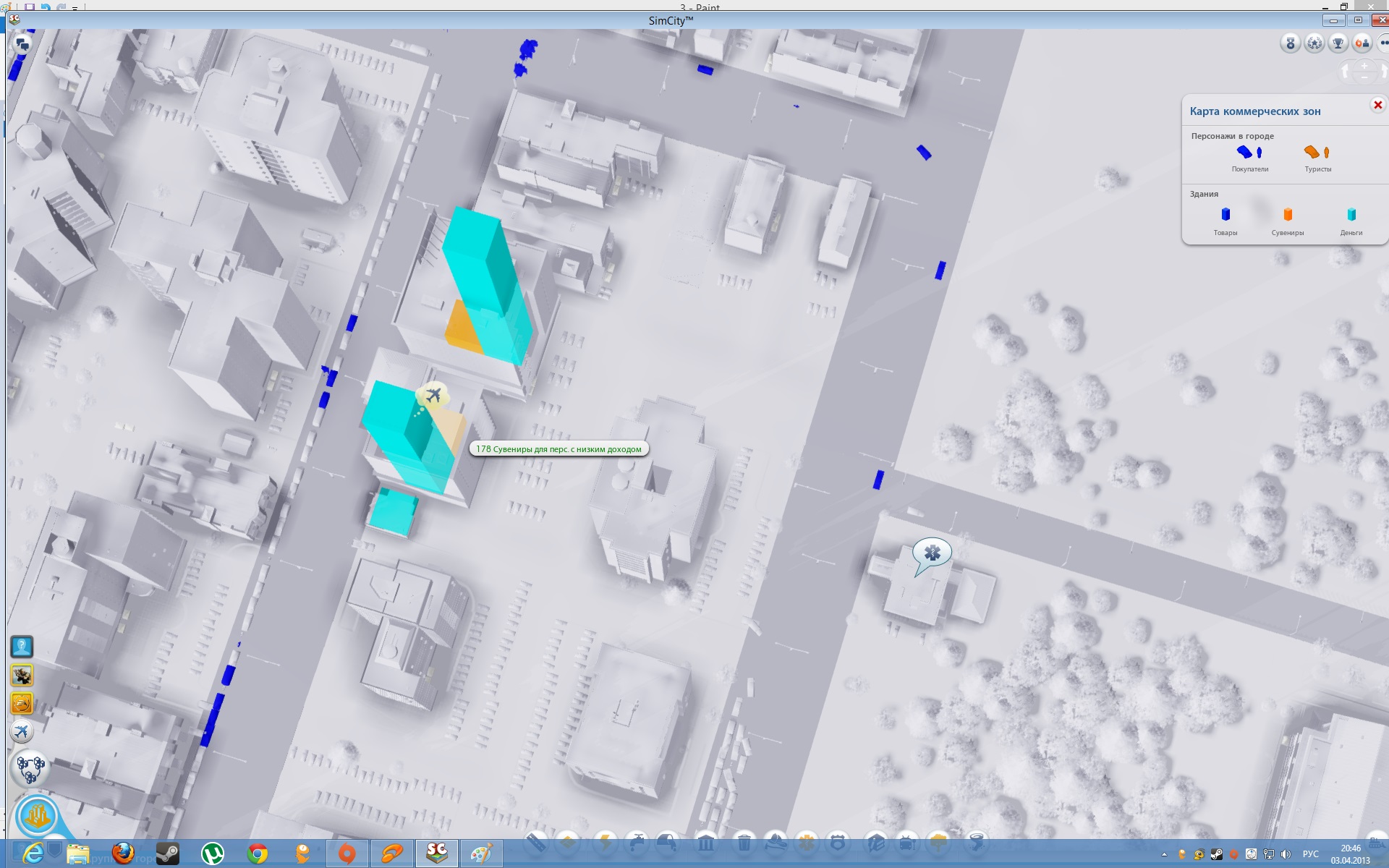
Task: Open the airplane tourism alert button
Action: click(x=22, y=732)
